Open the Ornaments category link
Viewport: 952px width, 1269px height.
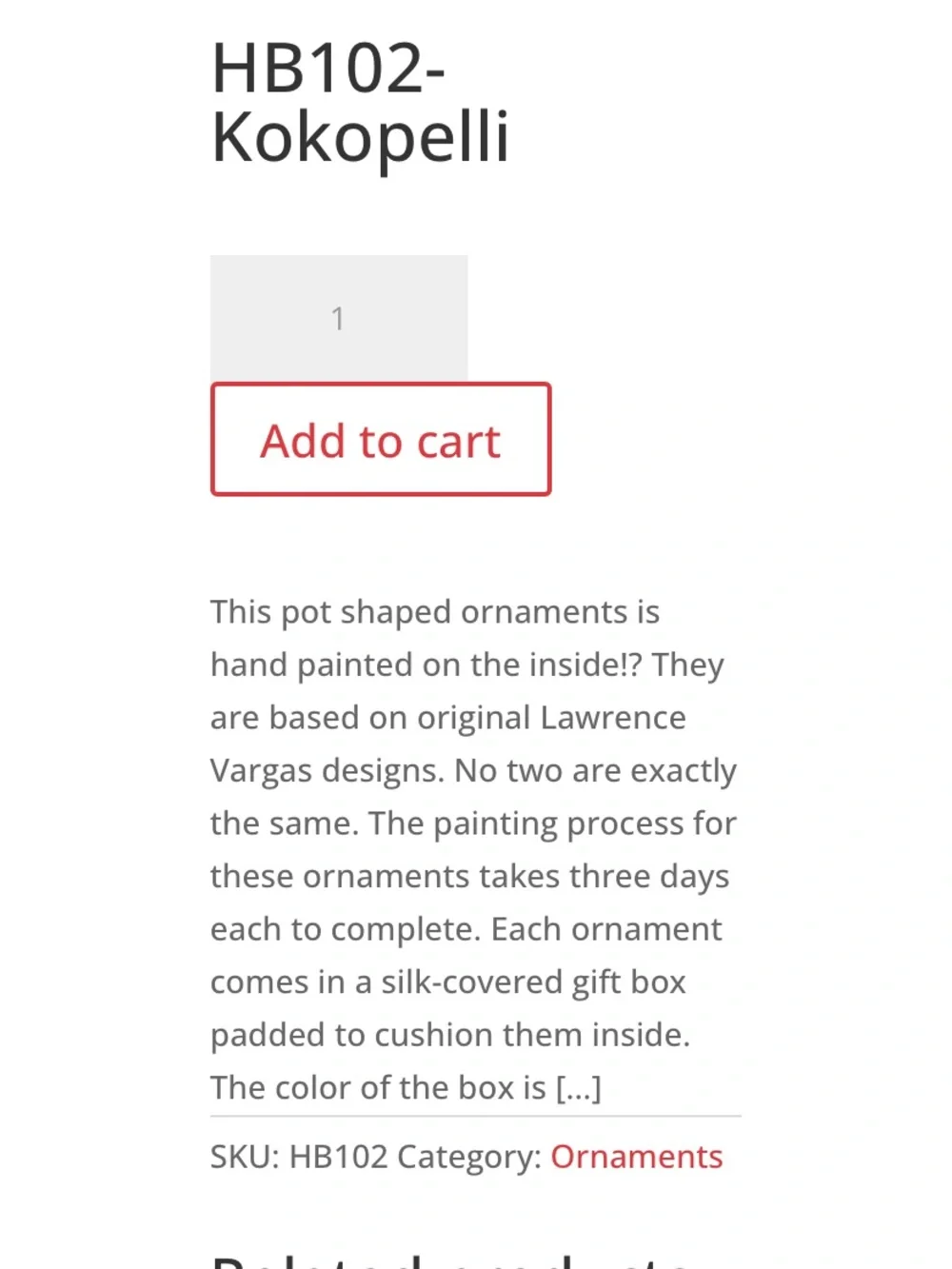[636, 1156]
